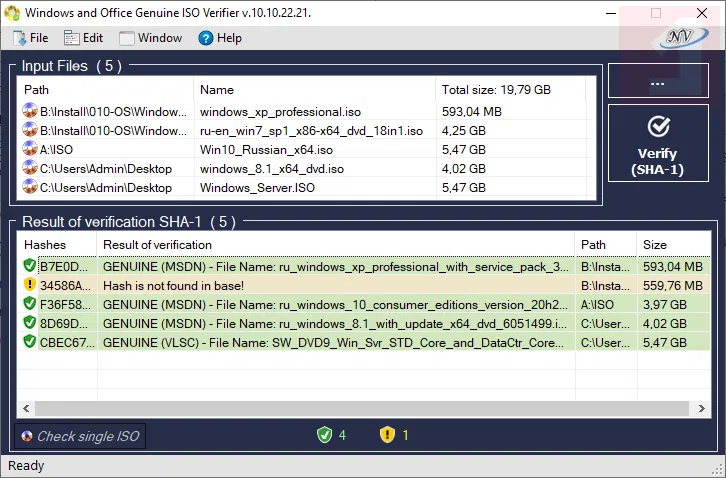Click the 593,04 MB size in input files
The width and height of the screenshot is (726, 478).
[471, 112]
